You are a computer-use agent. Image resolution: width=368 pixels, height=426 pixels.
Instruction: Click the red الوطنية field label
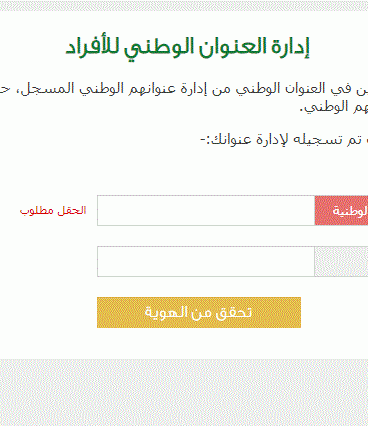coord(341,211)
